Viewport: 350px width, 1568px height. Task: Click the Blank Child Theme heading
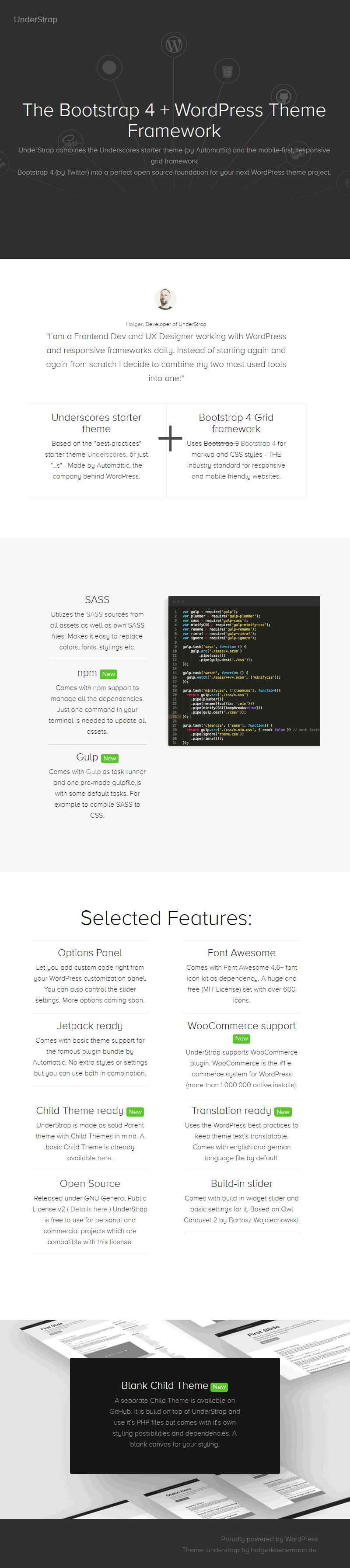pyautogui.click(x=164, y=1386)
